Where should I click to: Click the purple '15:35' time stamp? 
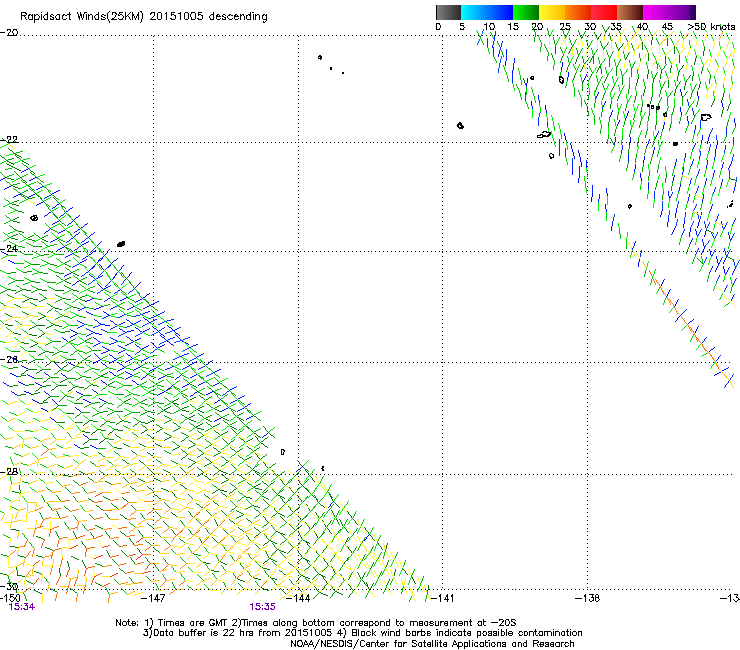tap(262, 607)
